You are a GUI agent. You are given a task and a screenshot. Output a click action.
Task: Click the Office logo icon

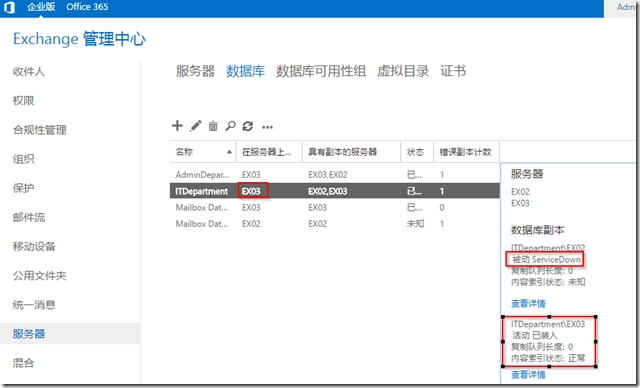click(x=9, y=7)
